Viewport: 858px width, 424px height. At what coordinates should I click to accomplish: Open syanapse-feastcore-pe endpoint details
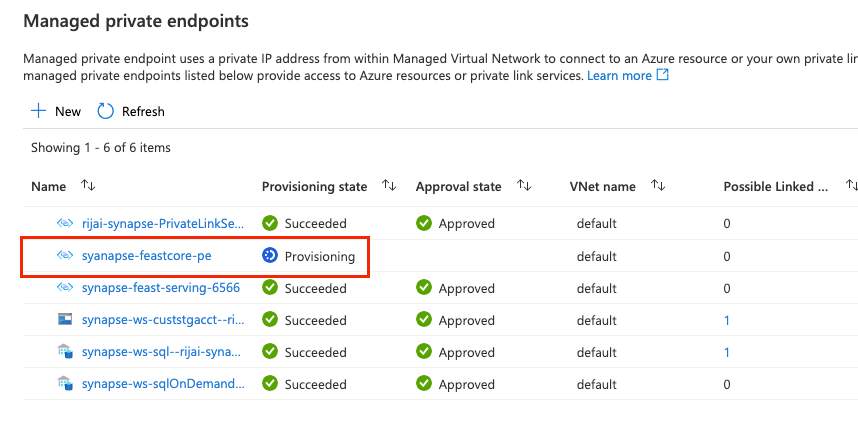pos(147,255)
